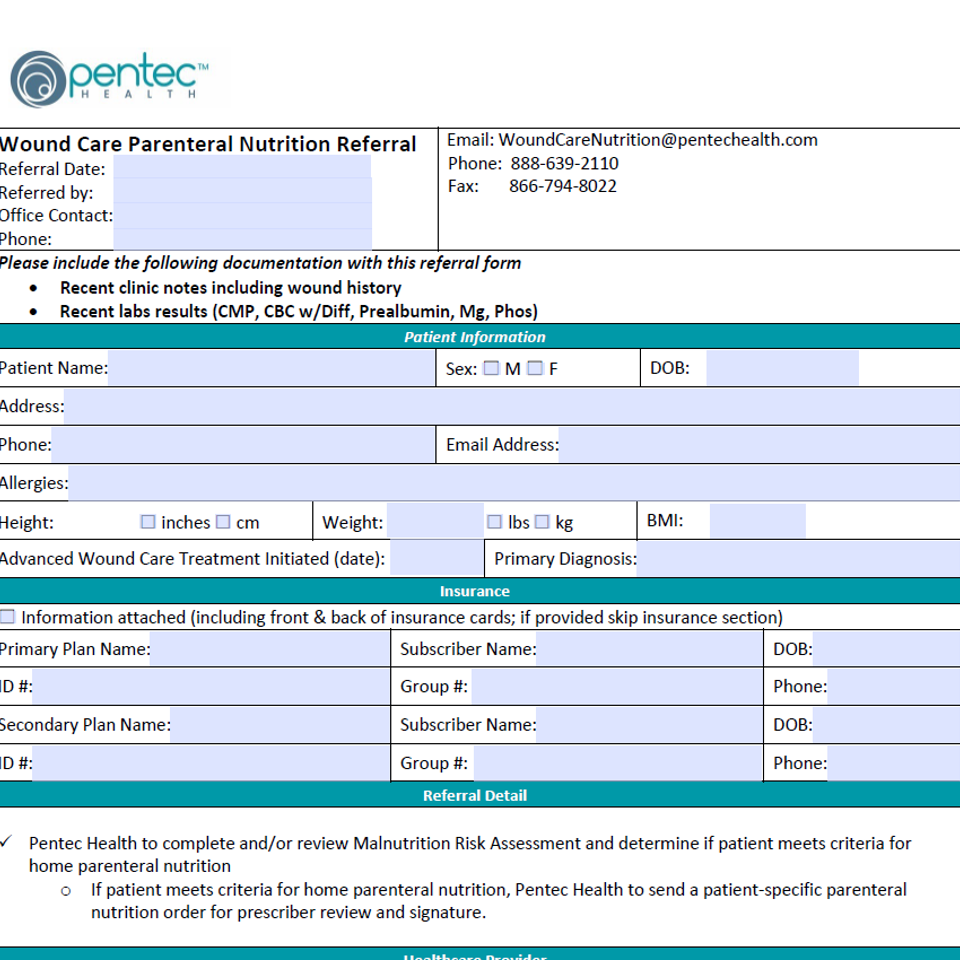Viewport: 960px width, 960px height.
Task: Click the Allergies text field
Action: click(x=512, y=483)
